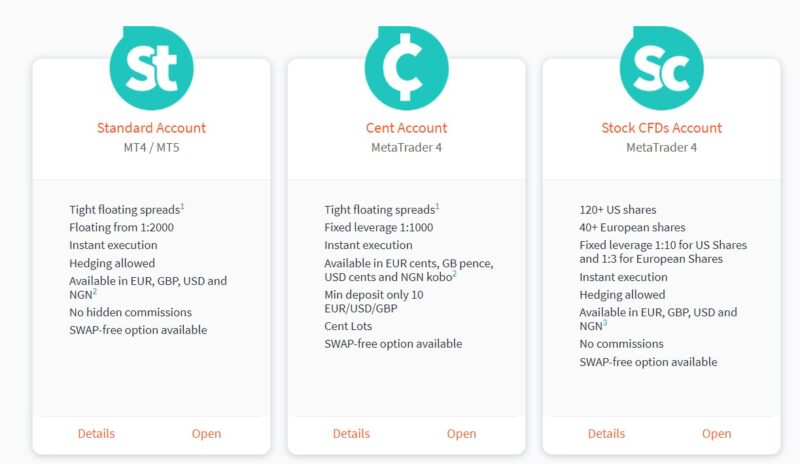Click footnote 1 in Cent Account spreads
Screen dimensions: 800x464
pyautogui.click(x=437, y=206)
